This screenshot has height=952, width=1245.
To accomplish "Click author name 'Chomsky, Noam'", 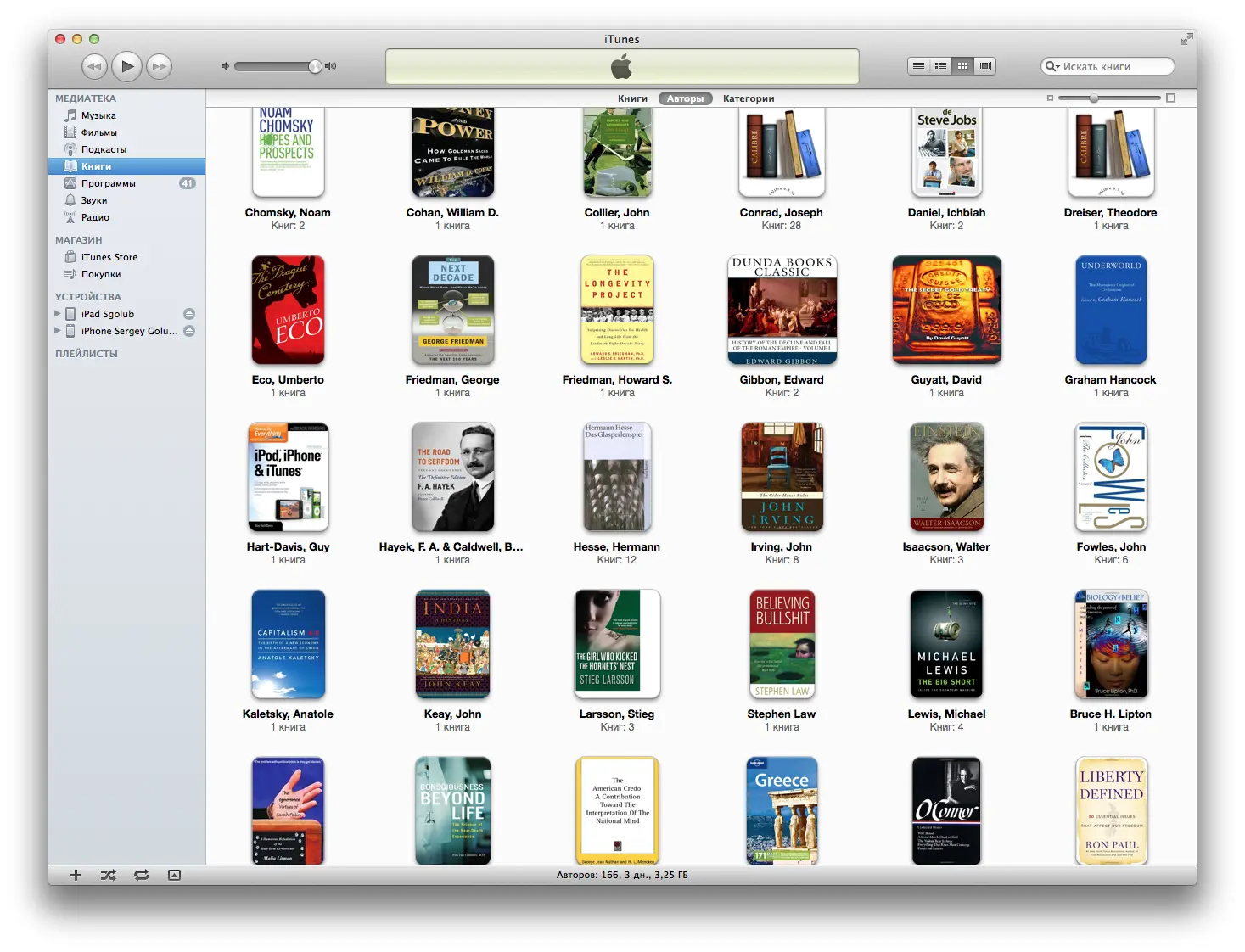I will point(288,213).
